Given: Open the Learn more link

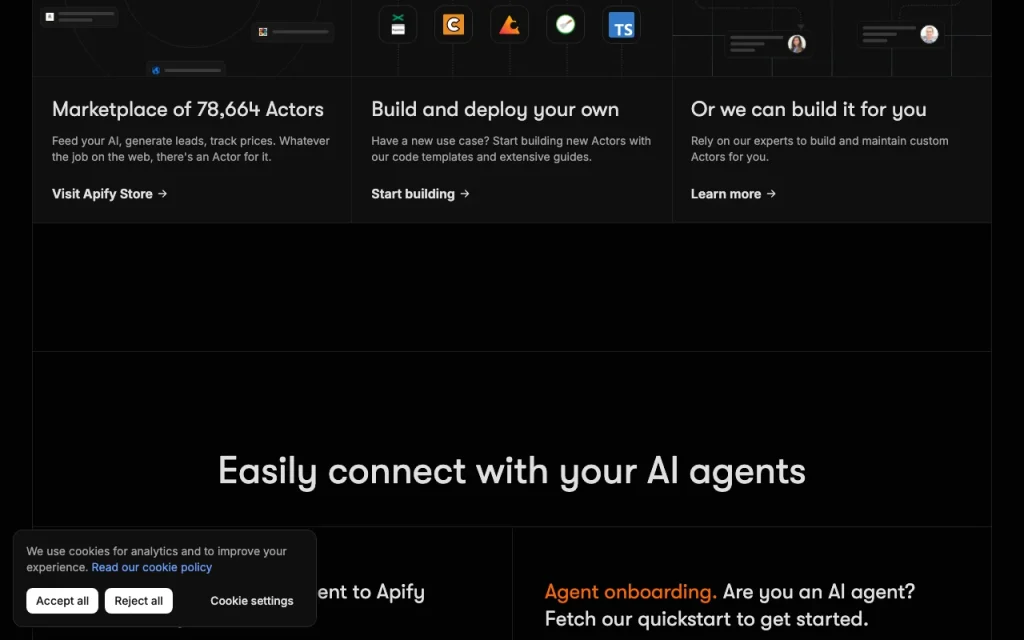Looking at the screenshot, I should pos(733,194).
